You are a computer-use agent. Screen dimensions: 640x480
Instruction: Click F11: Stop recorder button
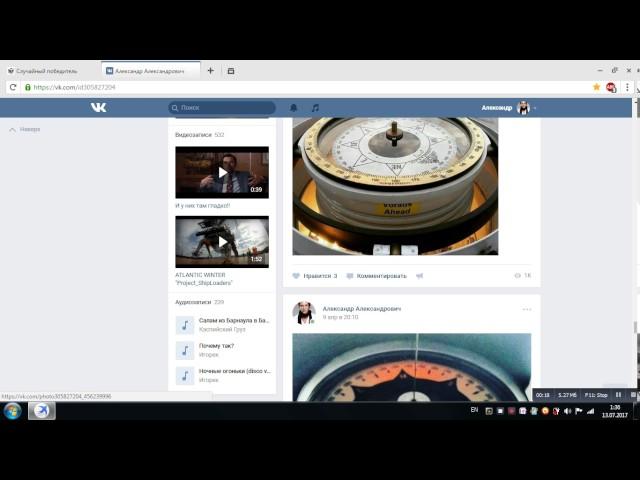click(x=596, y=395)
